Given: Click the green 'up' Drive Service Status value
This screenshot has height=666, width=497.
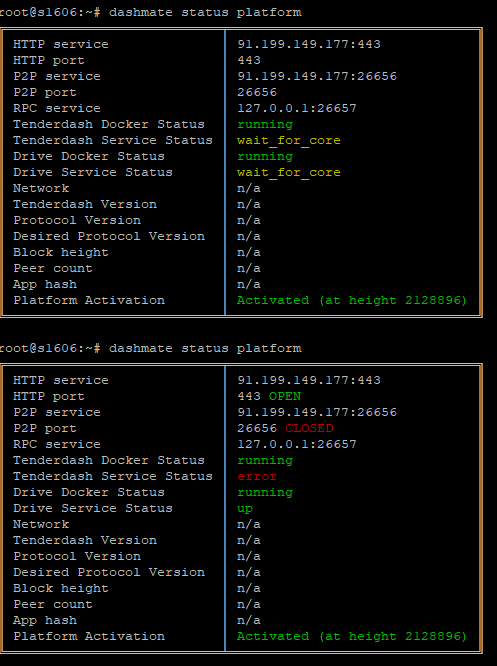Looking at the screenshot, I should coord(245,508).
